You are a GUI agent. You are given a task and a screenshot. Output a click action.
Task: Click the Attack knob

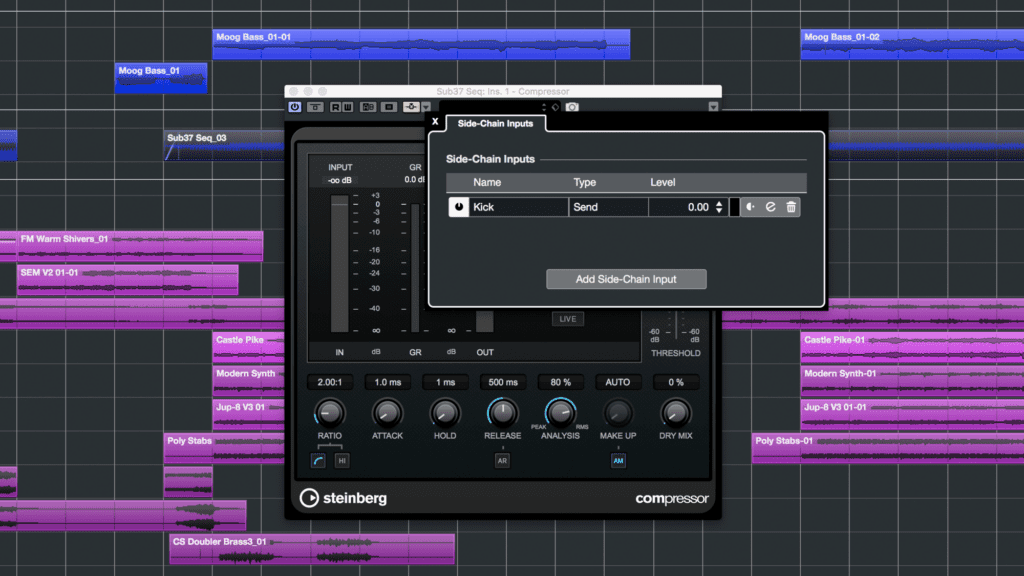coord(387,413)
